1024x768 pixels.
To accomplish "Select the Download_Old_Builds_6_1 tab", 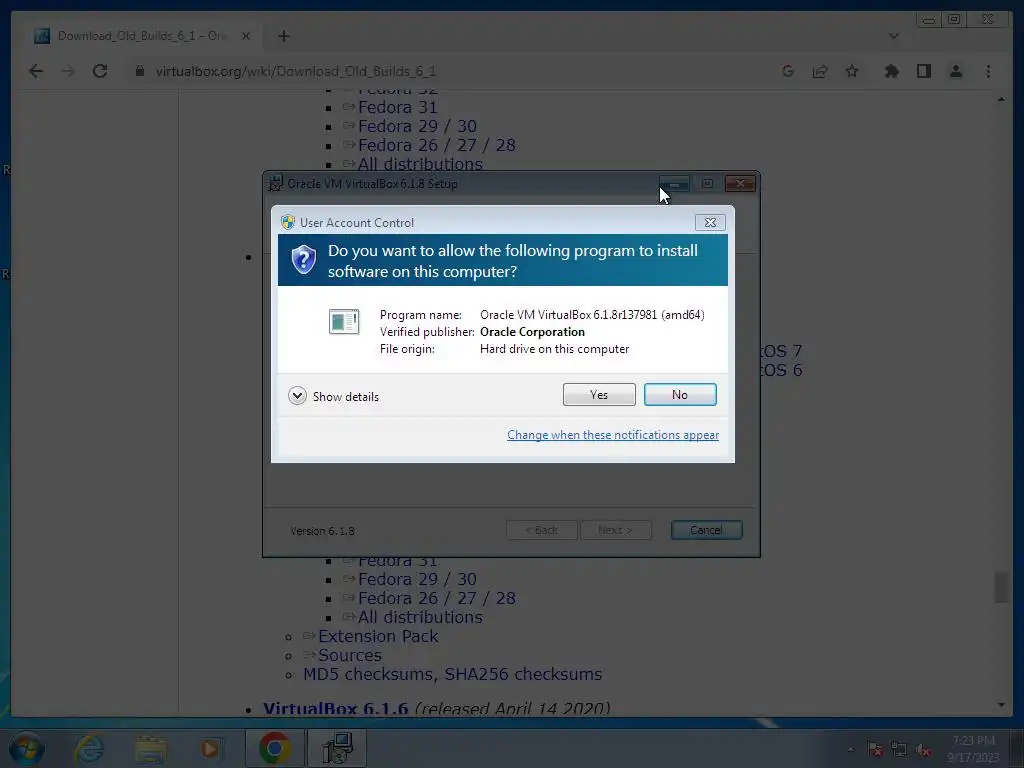I will [140, 36].
